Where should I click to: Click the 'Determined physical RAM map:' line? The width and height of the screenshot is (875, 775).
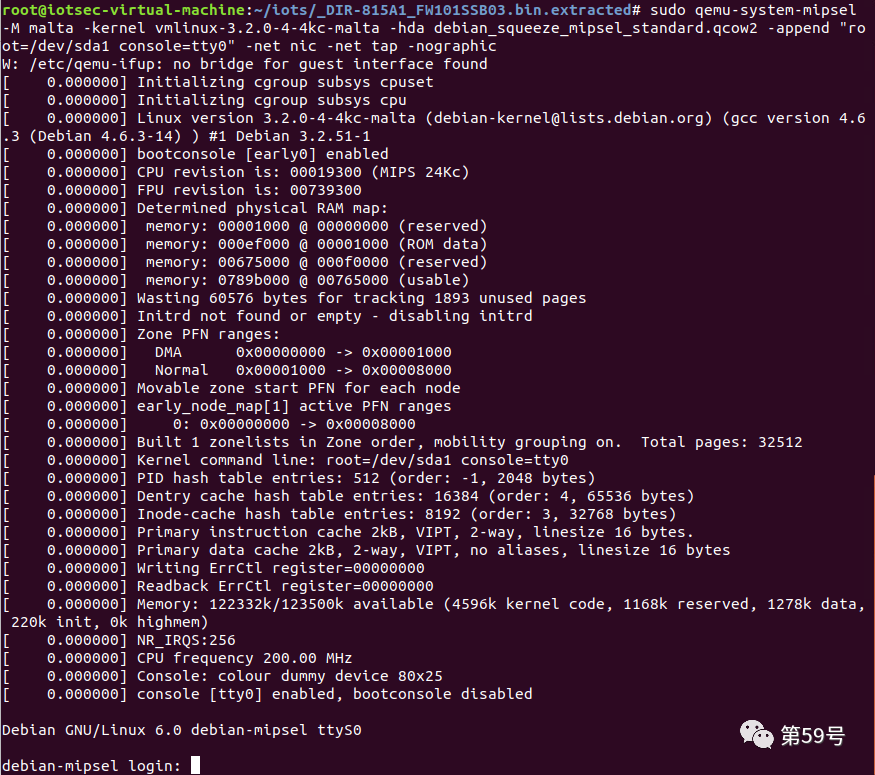(195, 208)
